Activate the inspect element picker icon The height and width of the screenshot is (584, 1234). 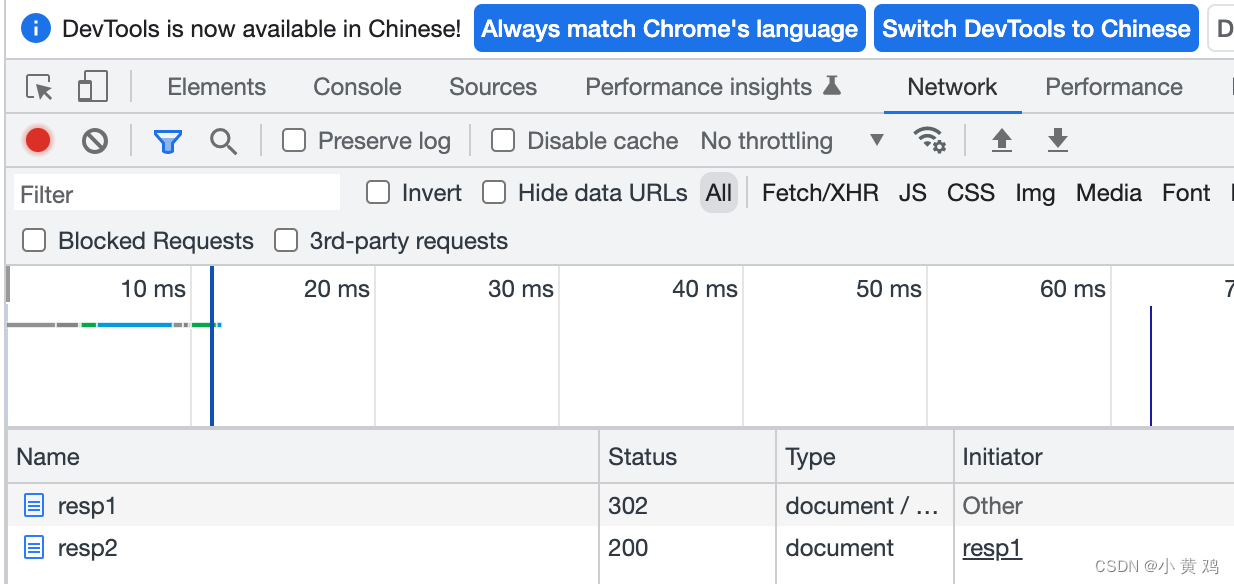pos(39,88)
